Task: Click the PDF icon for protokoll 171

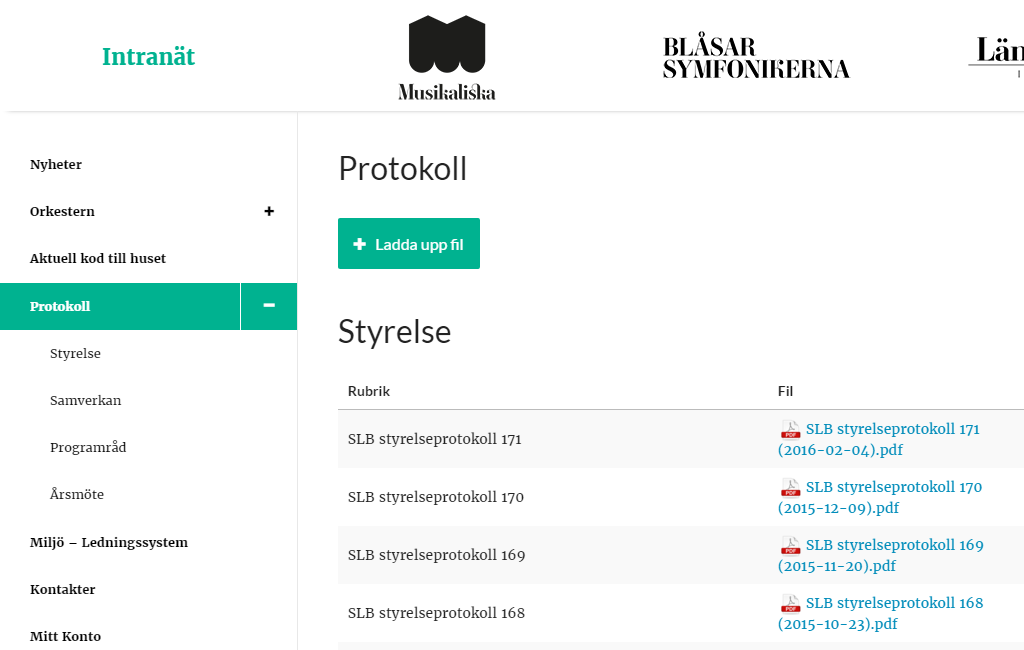Action: tap(790, 429)
